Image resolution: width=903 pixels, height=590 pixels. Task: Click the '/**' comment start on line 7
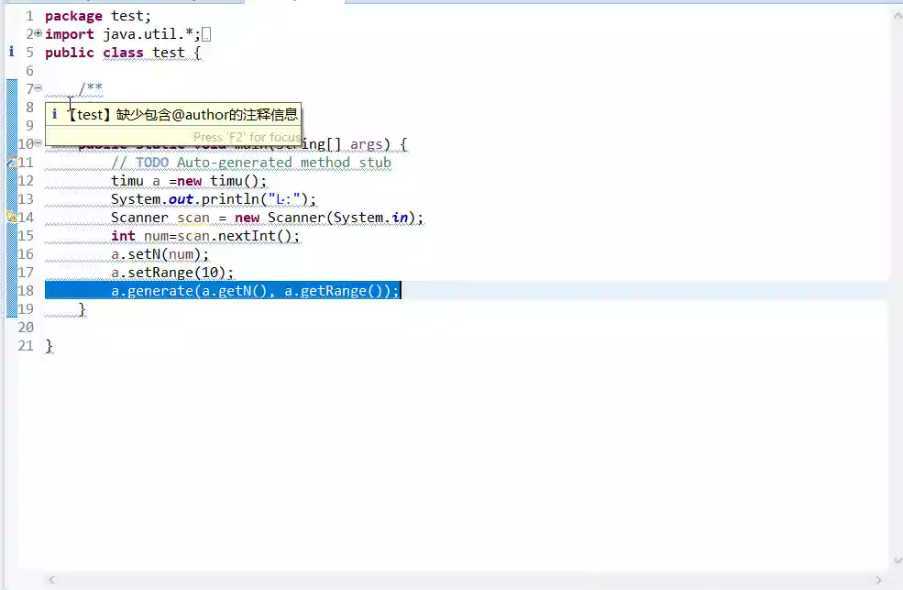pyautogui.click(x=90, y=88)
